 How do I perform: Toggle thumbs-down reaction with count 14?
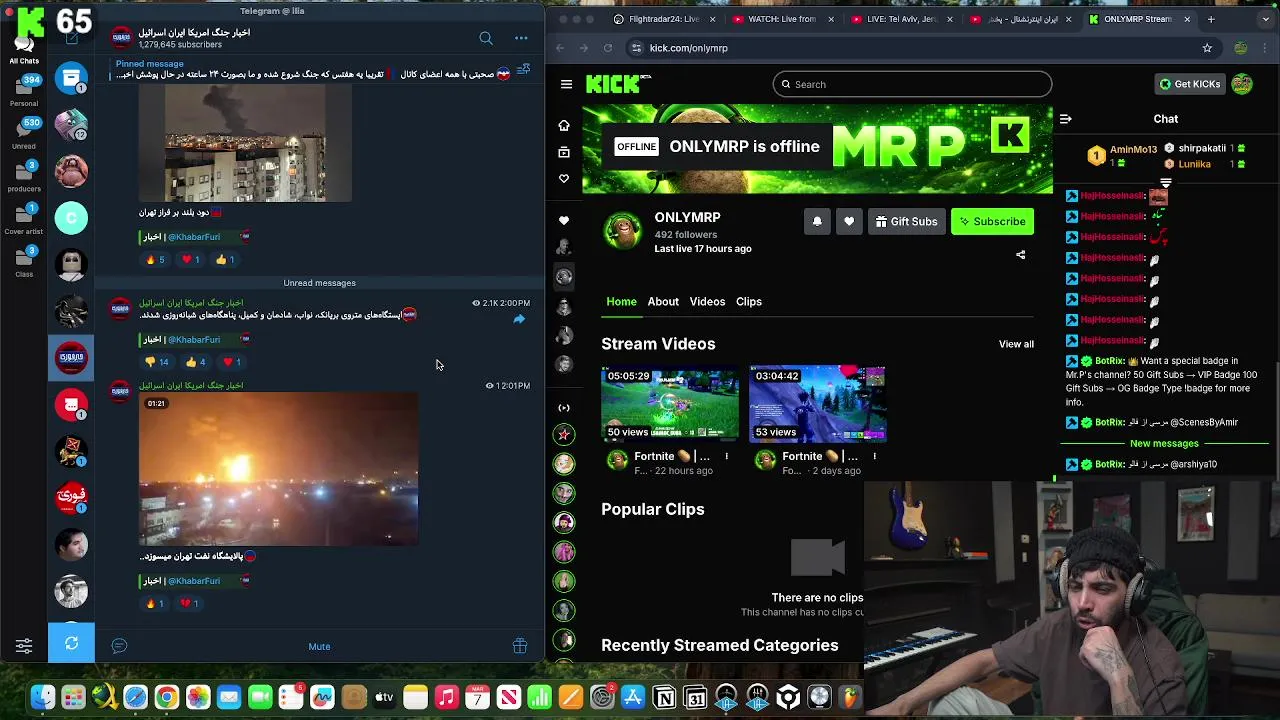pos(156,362)
